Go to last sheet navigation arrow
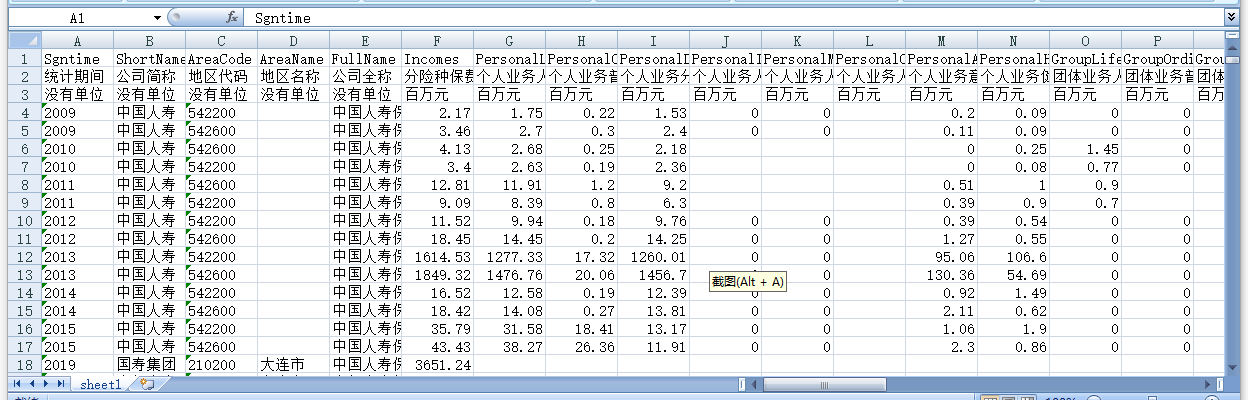 click(61, 384)
